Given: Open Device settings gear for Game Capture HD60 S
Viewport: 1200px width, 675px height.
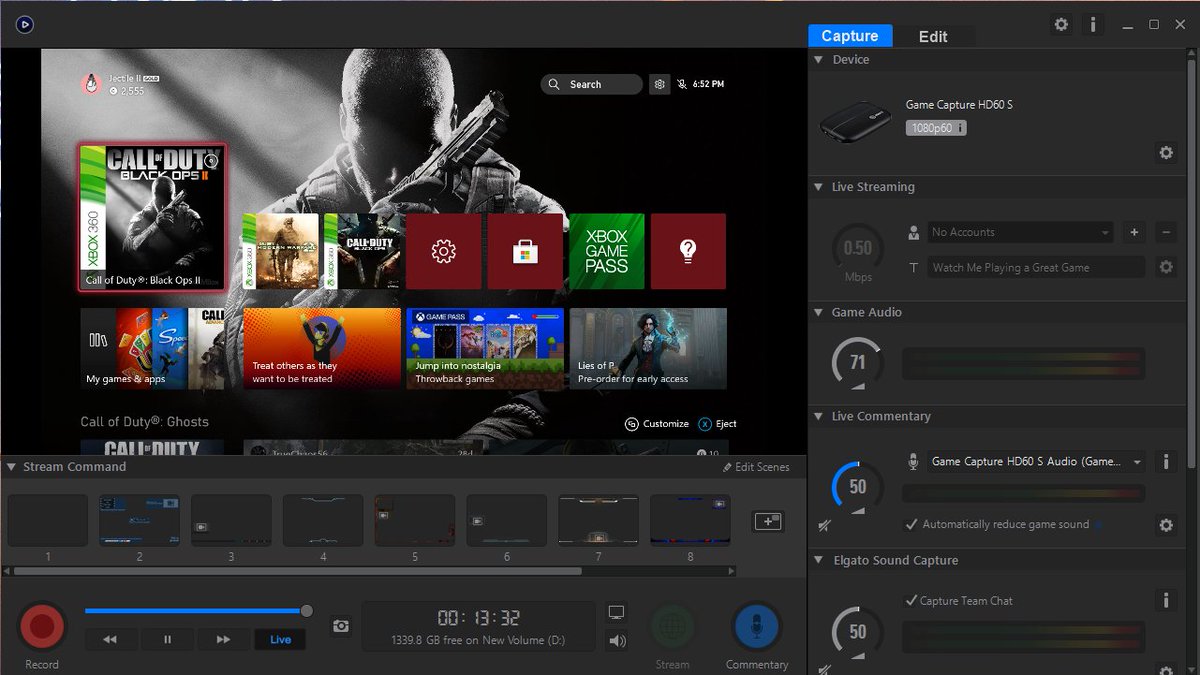Looking at the screenshot, I should [1165, 153].
